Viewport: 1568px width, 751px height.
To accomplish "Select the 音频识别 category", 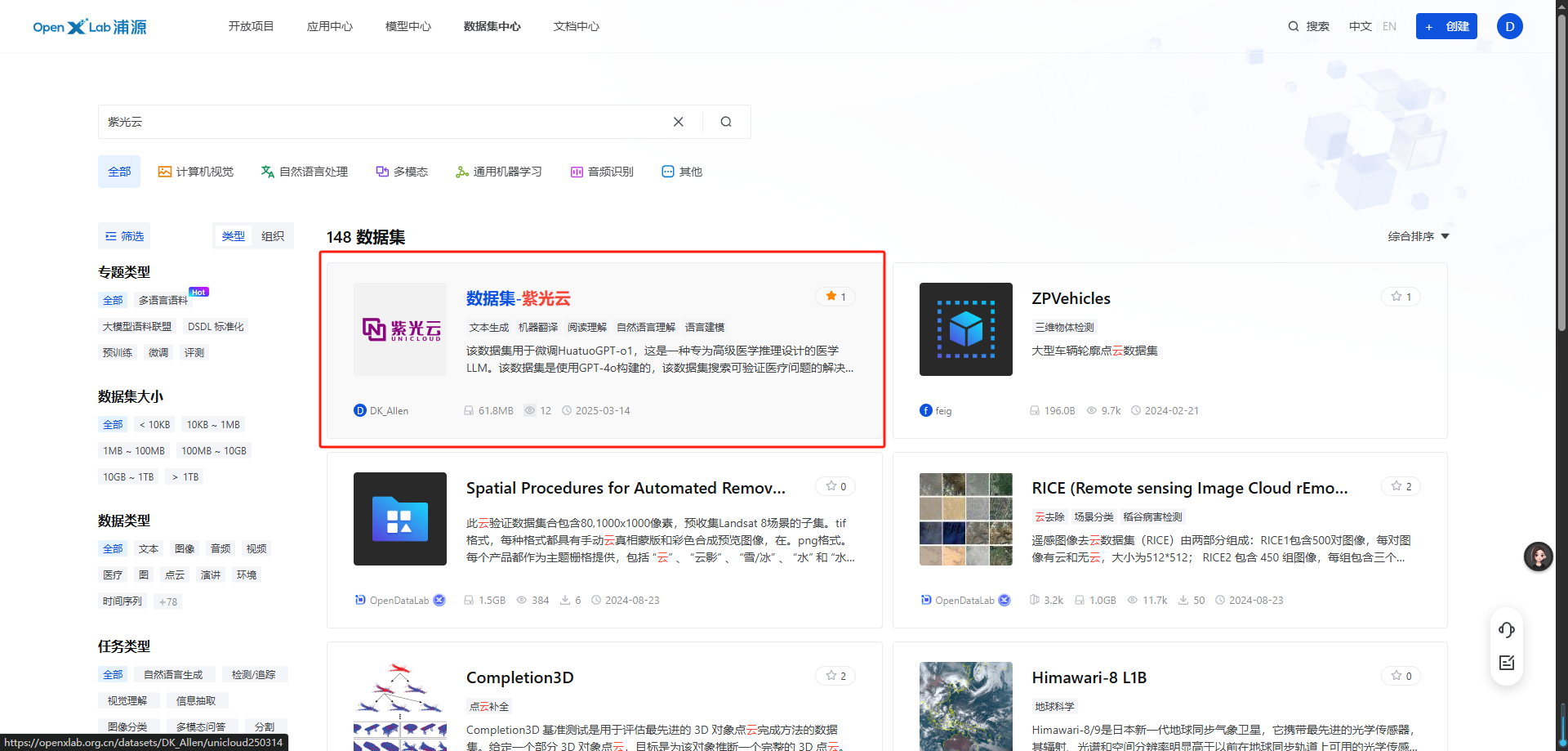I will (x=602, y=172).
